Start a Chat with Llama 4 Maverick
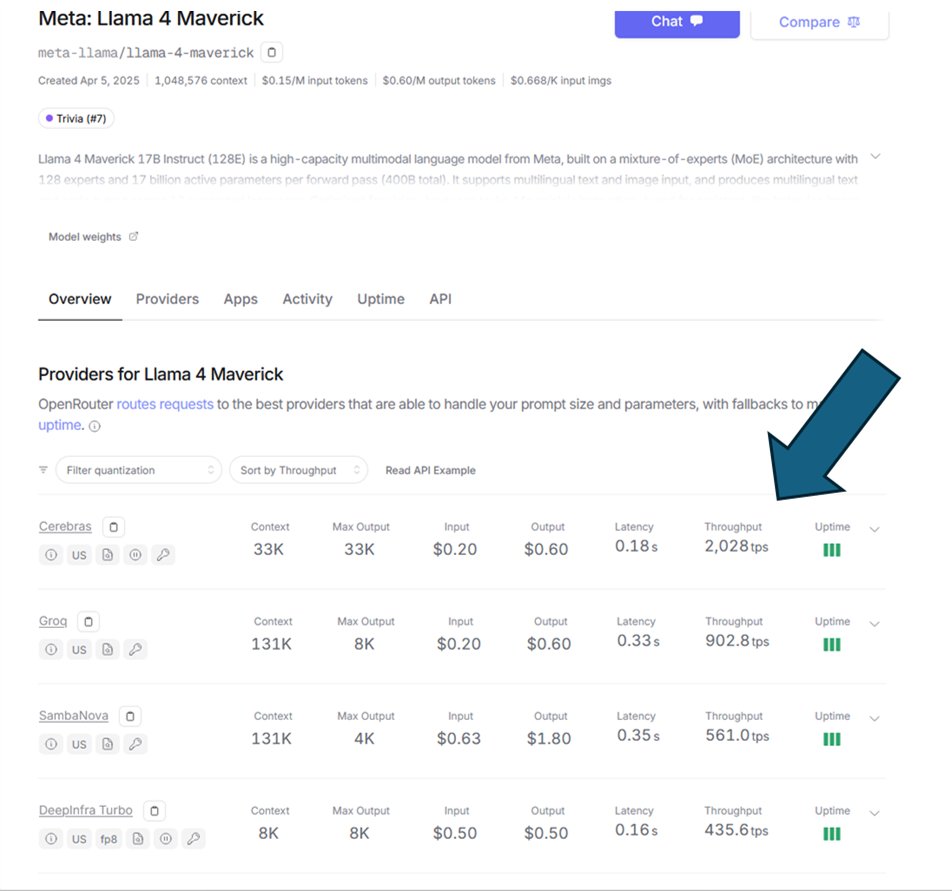The height and width of the screenshot is (891, 952). click(x=677, y=23)
